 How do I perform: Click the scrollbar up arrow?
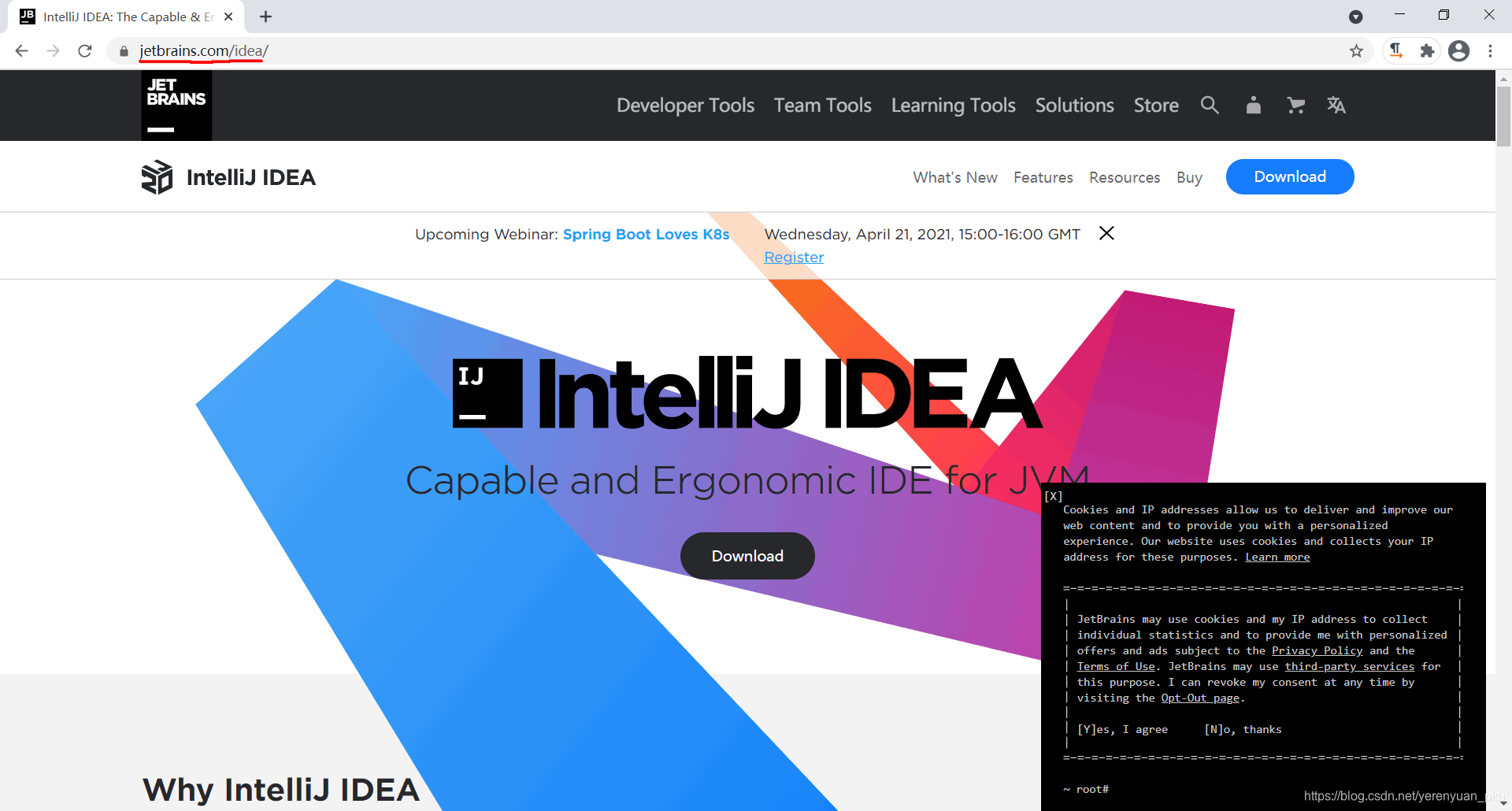click(x=1503, y=78)
